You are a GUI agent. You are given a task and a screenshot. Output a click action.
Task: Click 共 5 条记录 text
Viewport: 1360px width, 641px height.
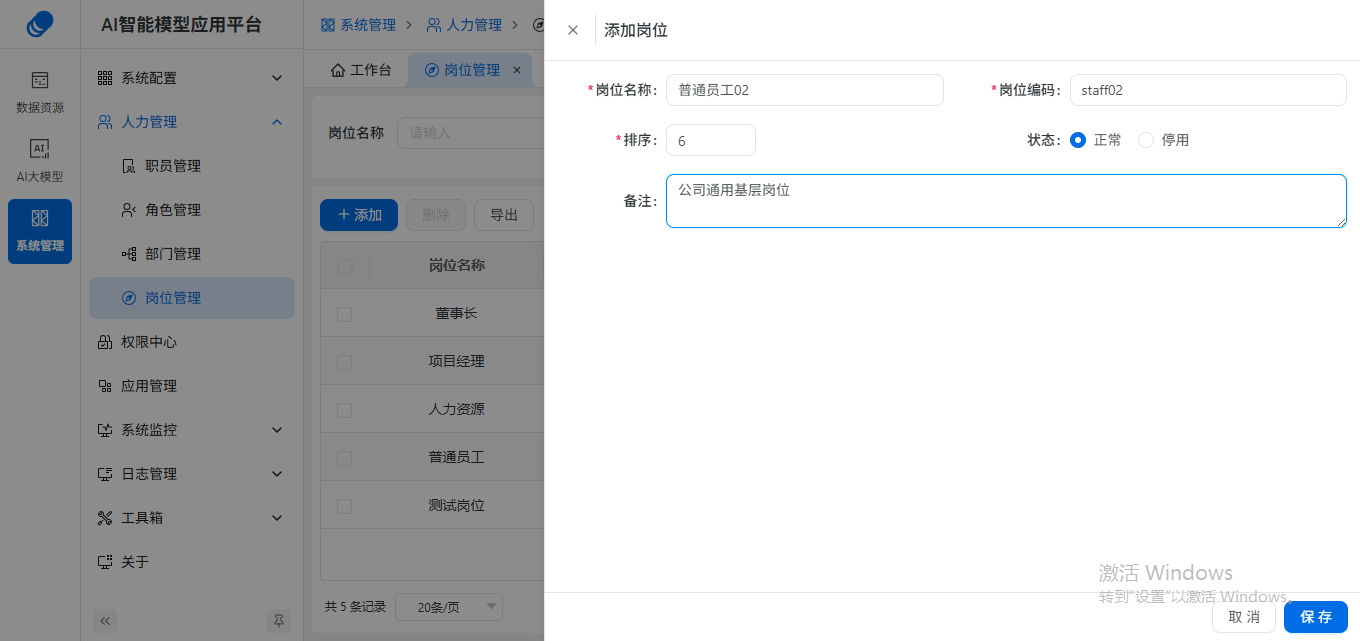pos(356,607)
